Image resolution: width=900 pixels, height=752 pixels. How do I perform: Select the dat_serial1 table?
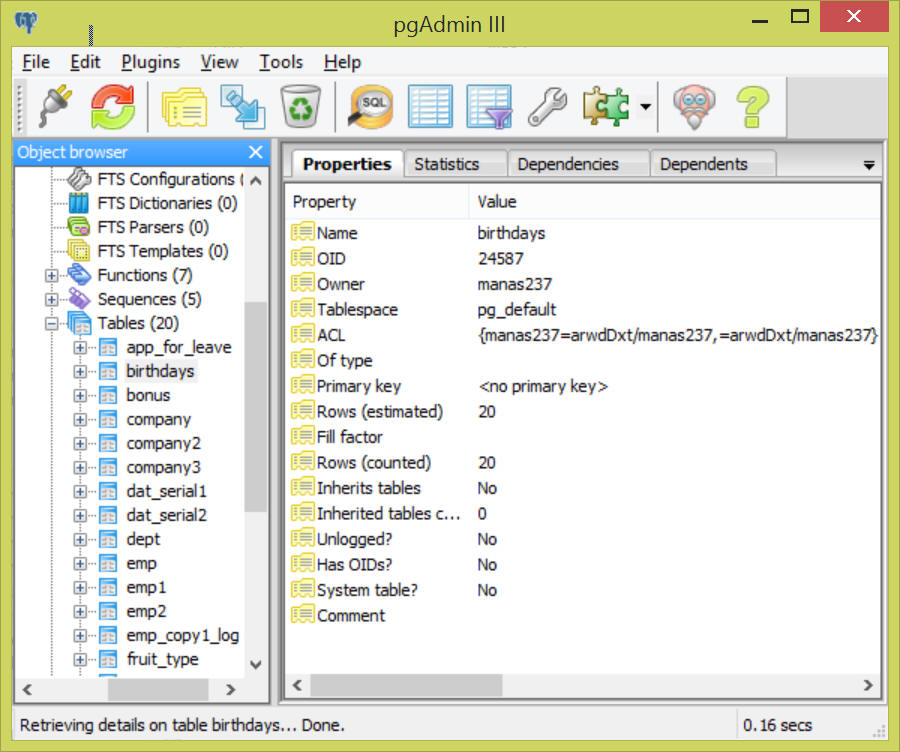tap(166, 492)
